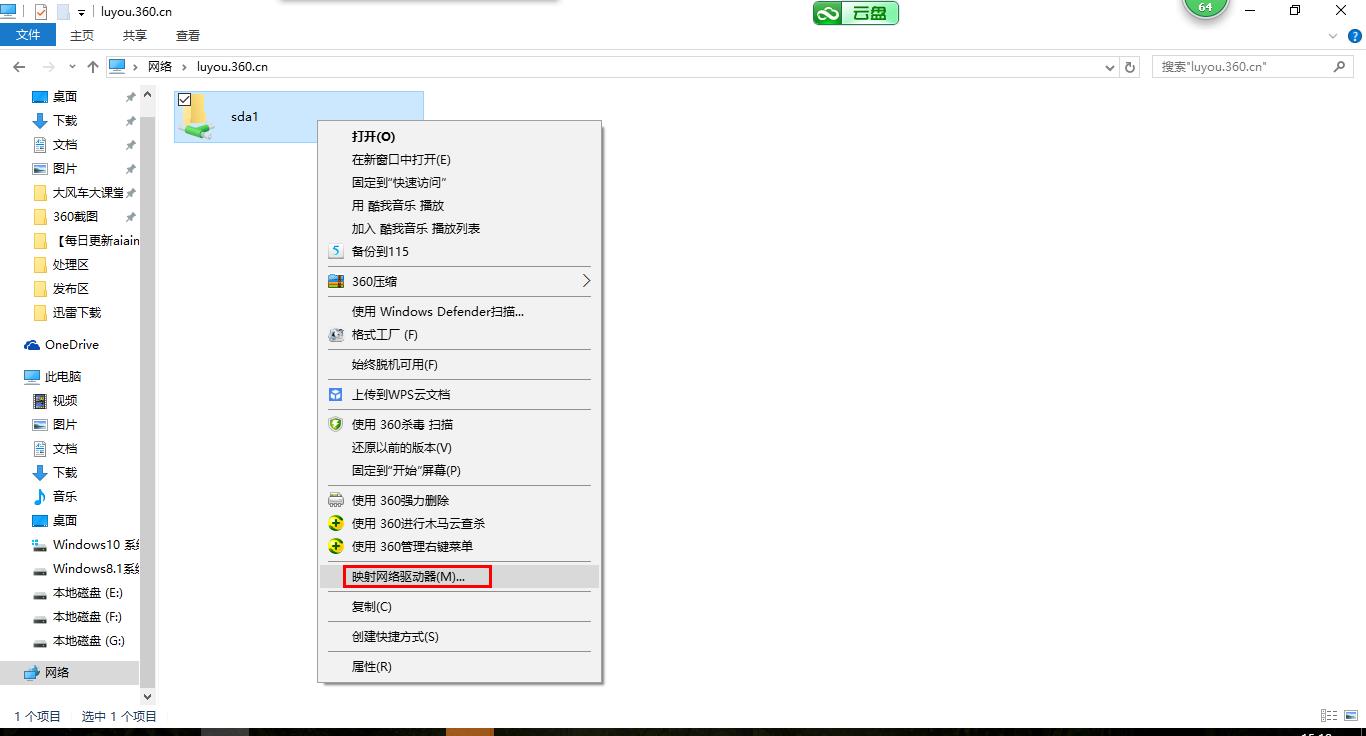Screen dimensions: 1366x736
Task: Open Quick Access Toolbar customize dropdown
Action: pyautogui.click(x=81, y=12)
